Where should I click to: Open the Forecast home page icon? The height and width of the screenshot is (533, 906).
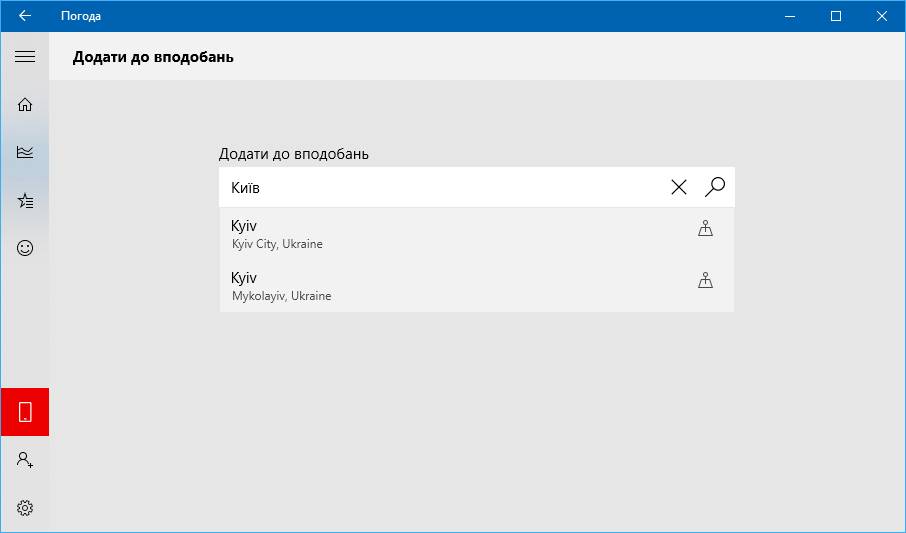coord(25,104)
